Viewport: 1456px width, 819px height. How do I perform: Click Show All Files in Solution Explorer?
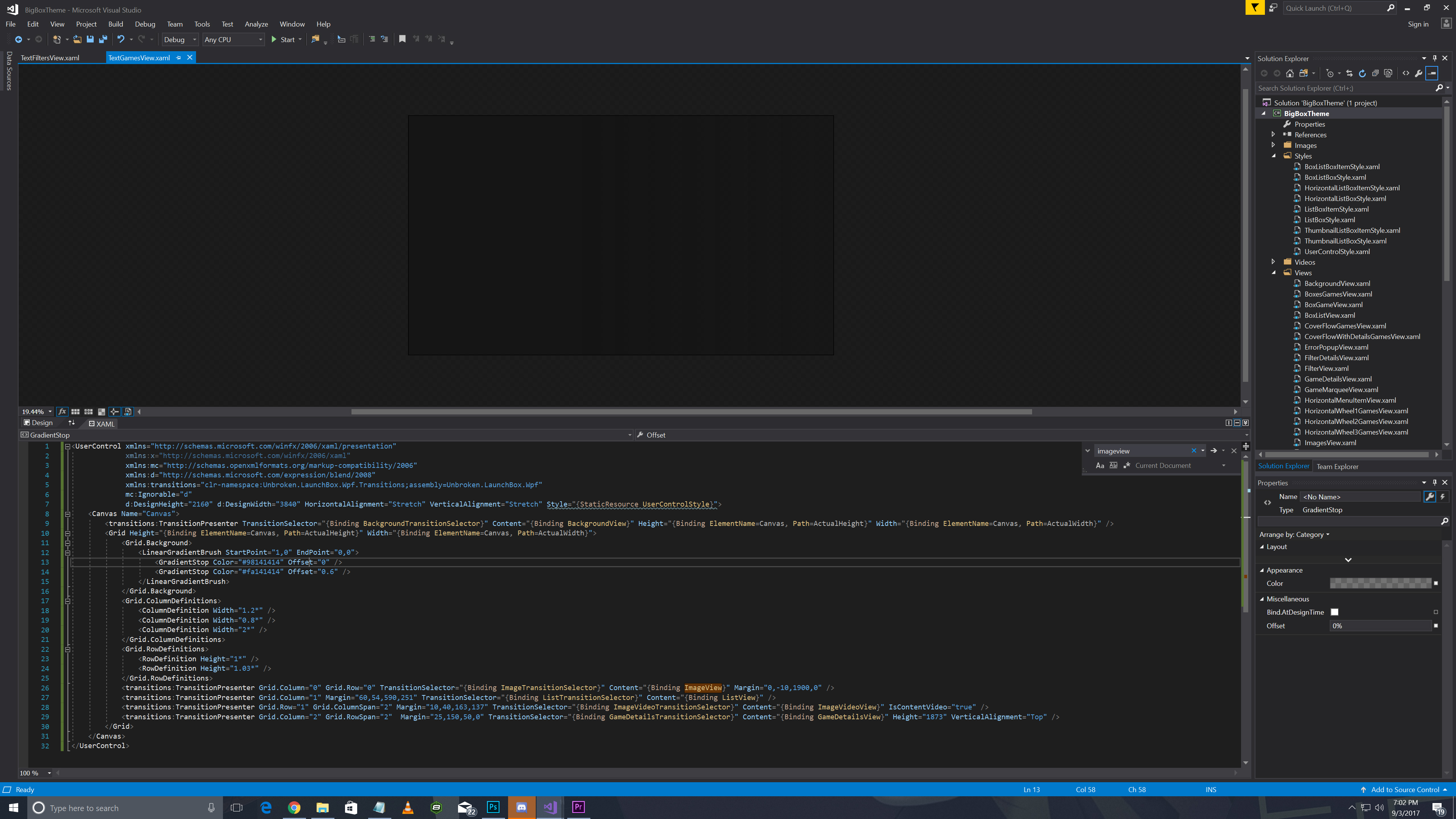point(1388,74)
